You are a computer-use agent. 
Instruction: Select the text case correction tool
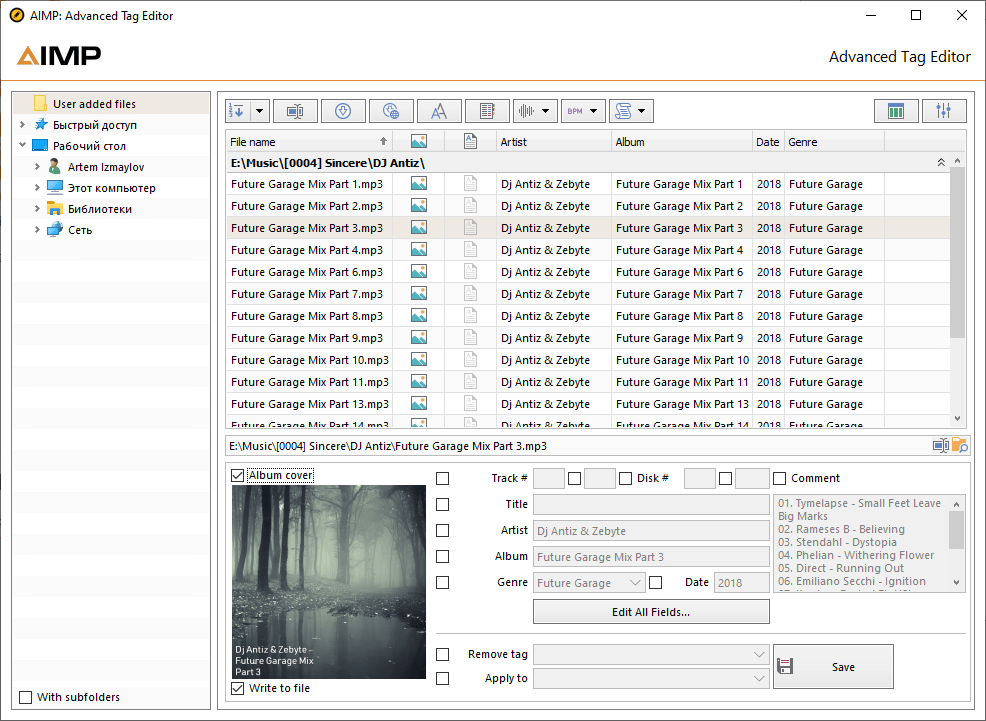click(x=439, y=110)
